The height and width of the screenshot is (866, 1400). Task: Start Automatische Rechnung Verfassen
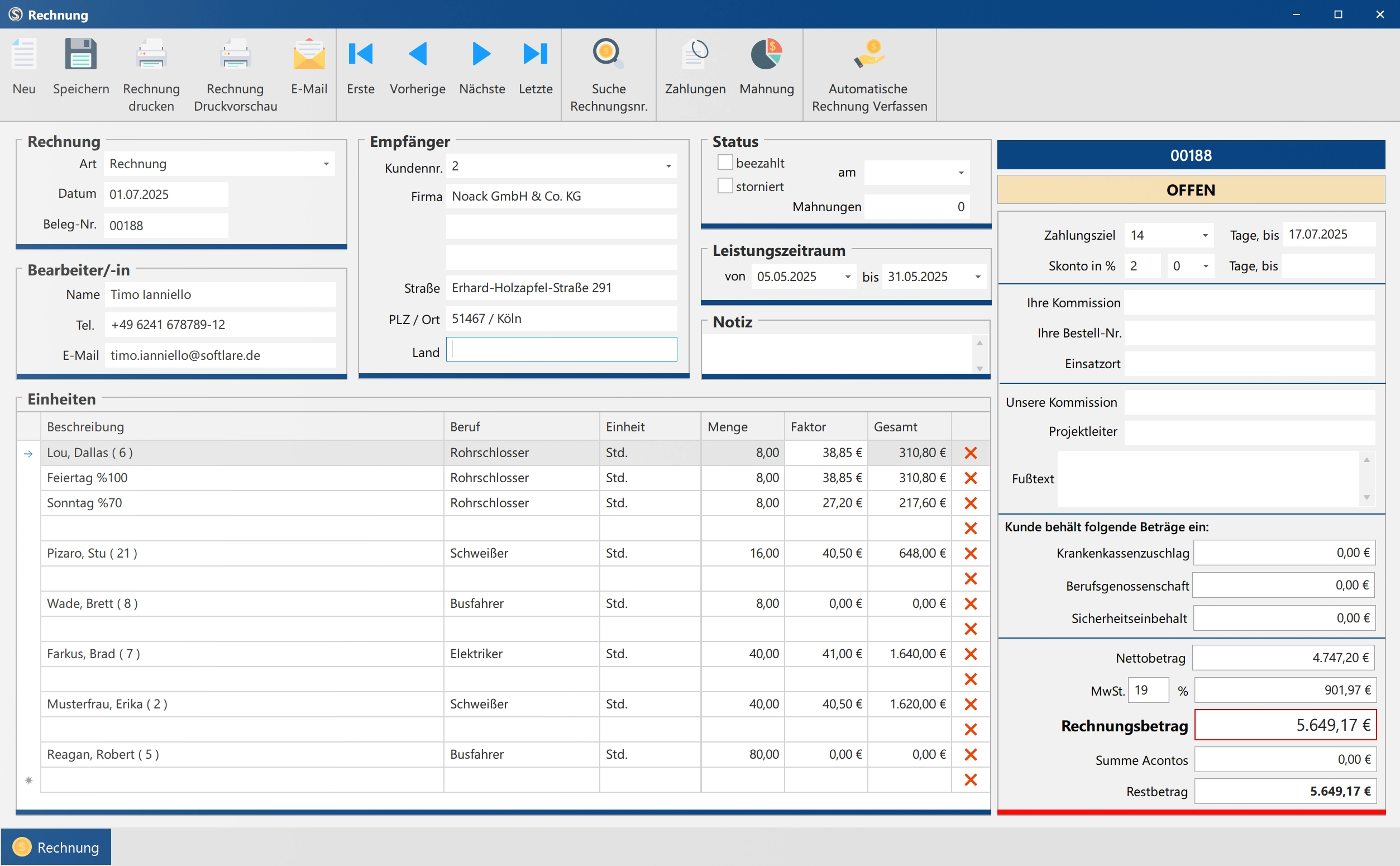coord(869,54)
